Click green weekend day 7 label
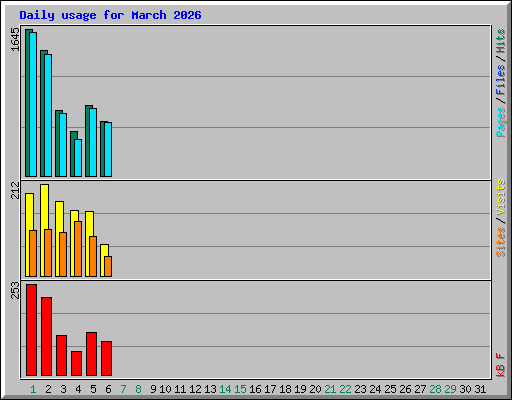The image size is (512, 400). click(x=123, y=389)
